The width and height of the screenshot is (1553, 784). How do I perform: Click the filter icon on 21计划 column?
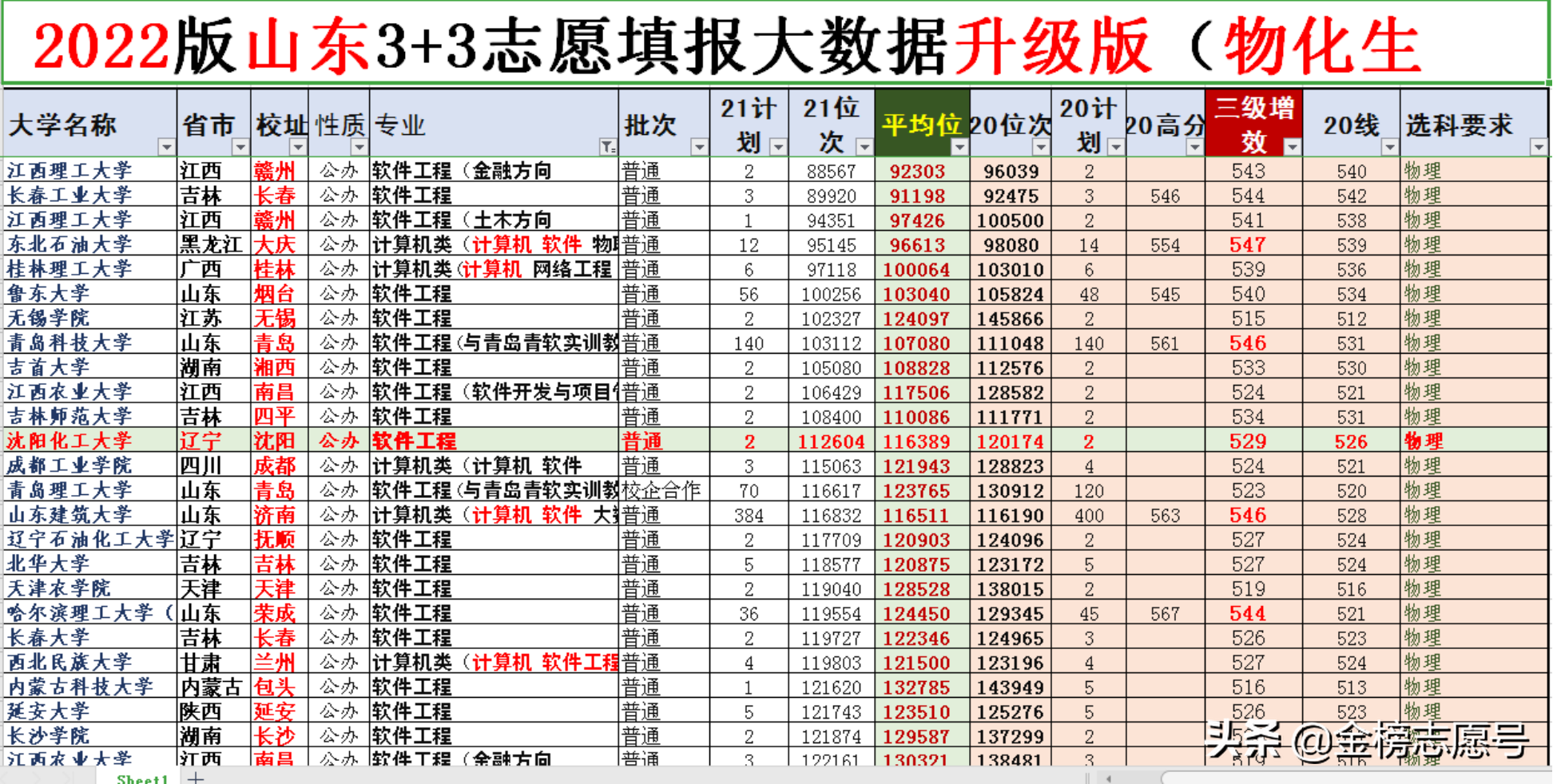(779, 147)
